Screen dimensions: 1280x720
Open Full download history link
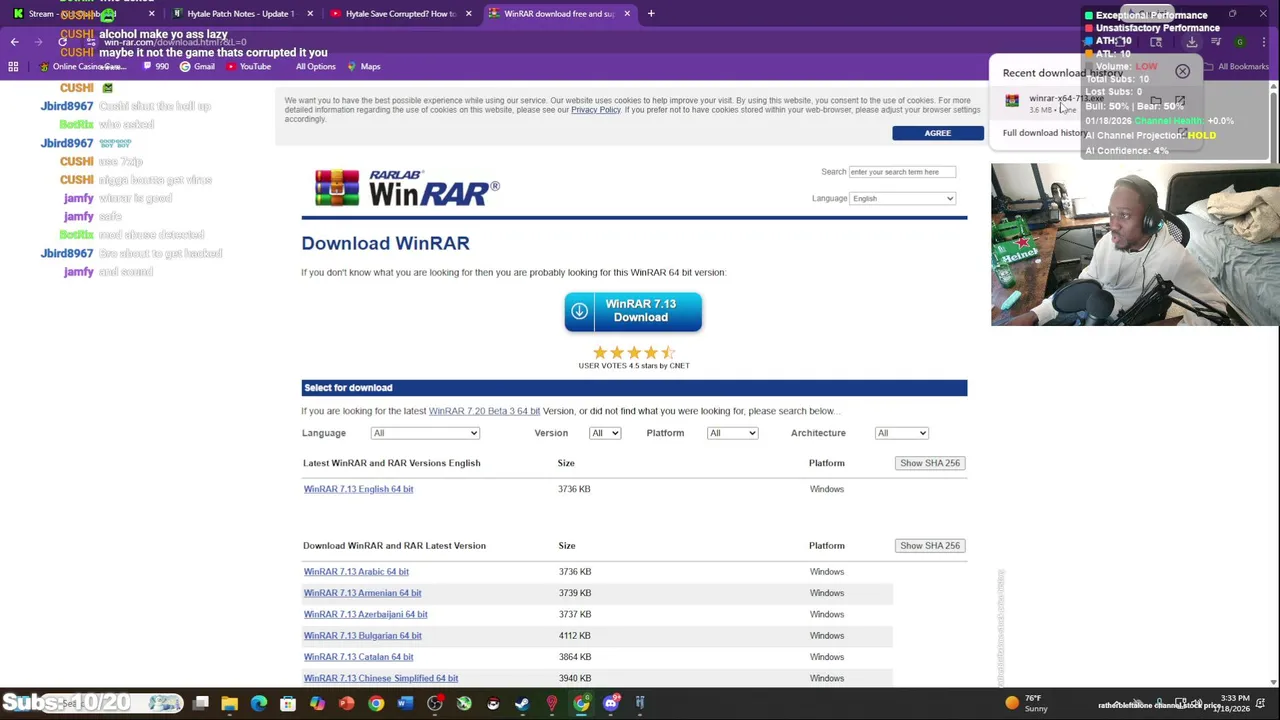pyautogui.click(x=1045, y=133)
